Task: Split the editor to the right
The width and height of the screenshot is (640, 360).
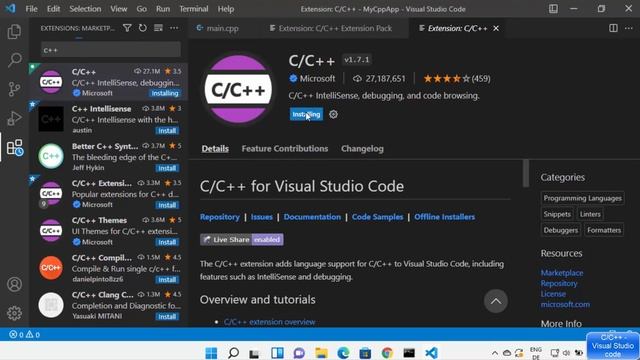Action: [613, 28]
